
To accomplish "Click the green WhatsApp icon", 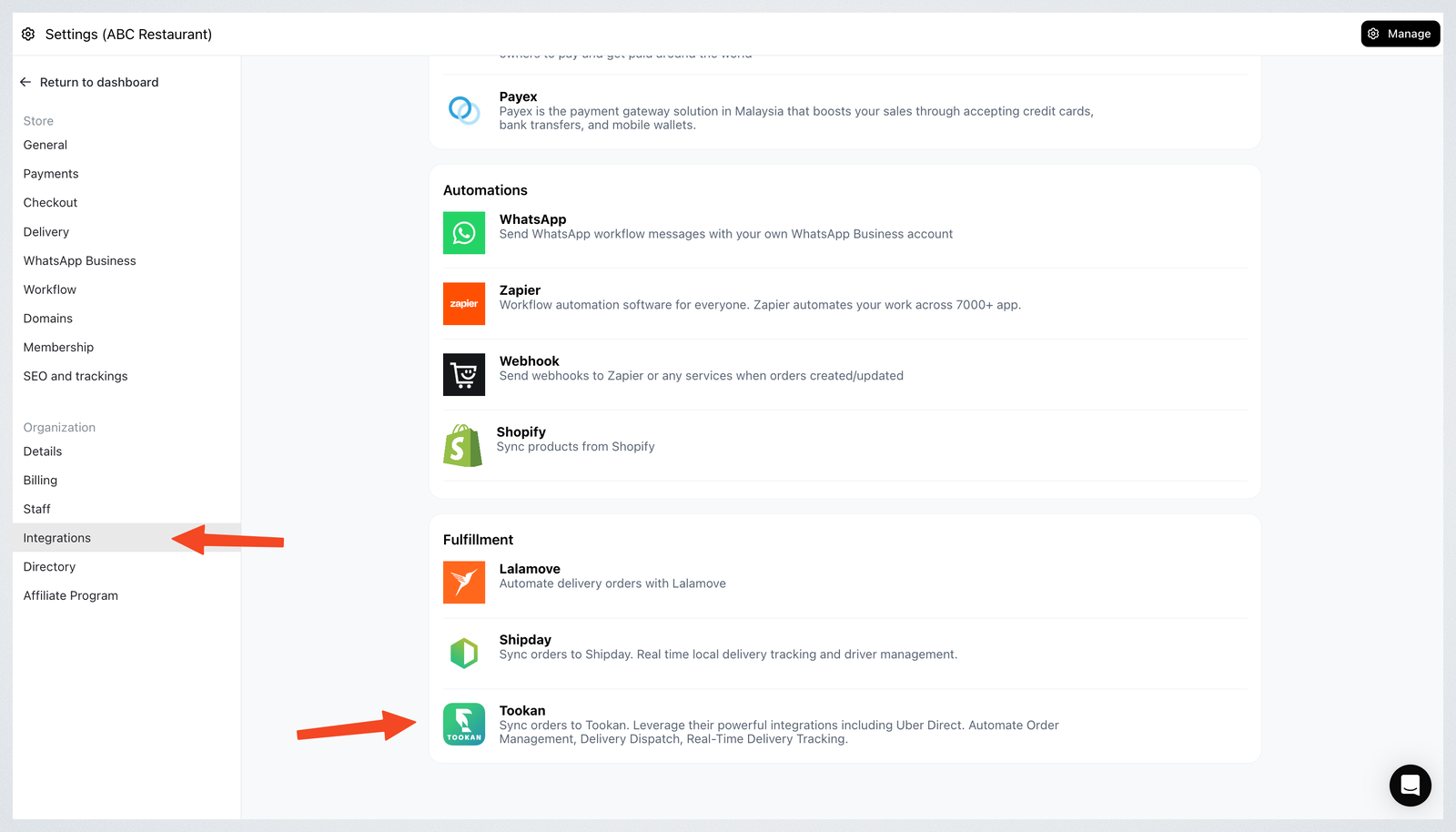I will tap(464, 233).
